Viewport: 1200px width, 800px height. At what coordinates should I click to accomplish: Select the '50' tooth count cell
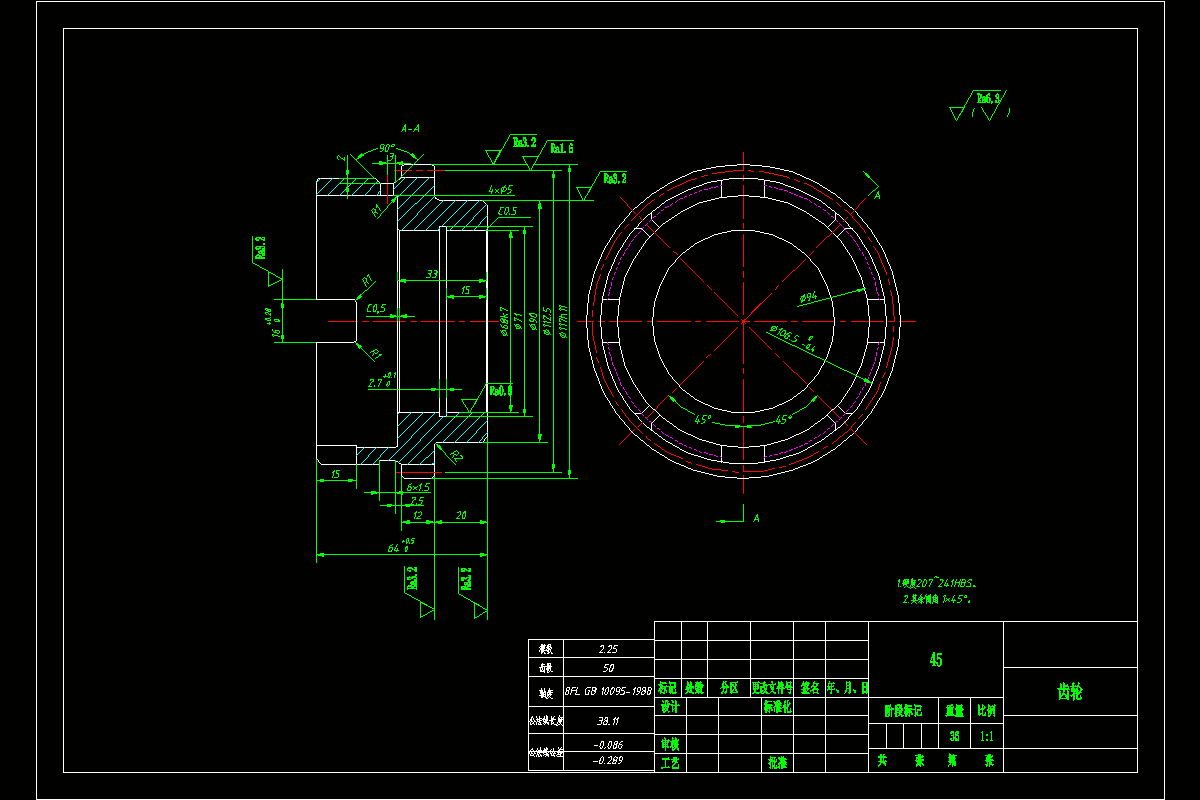pos(609,667)
